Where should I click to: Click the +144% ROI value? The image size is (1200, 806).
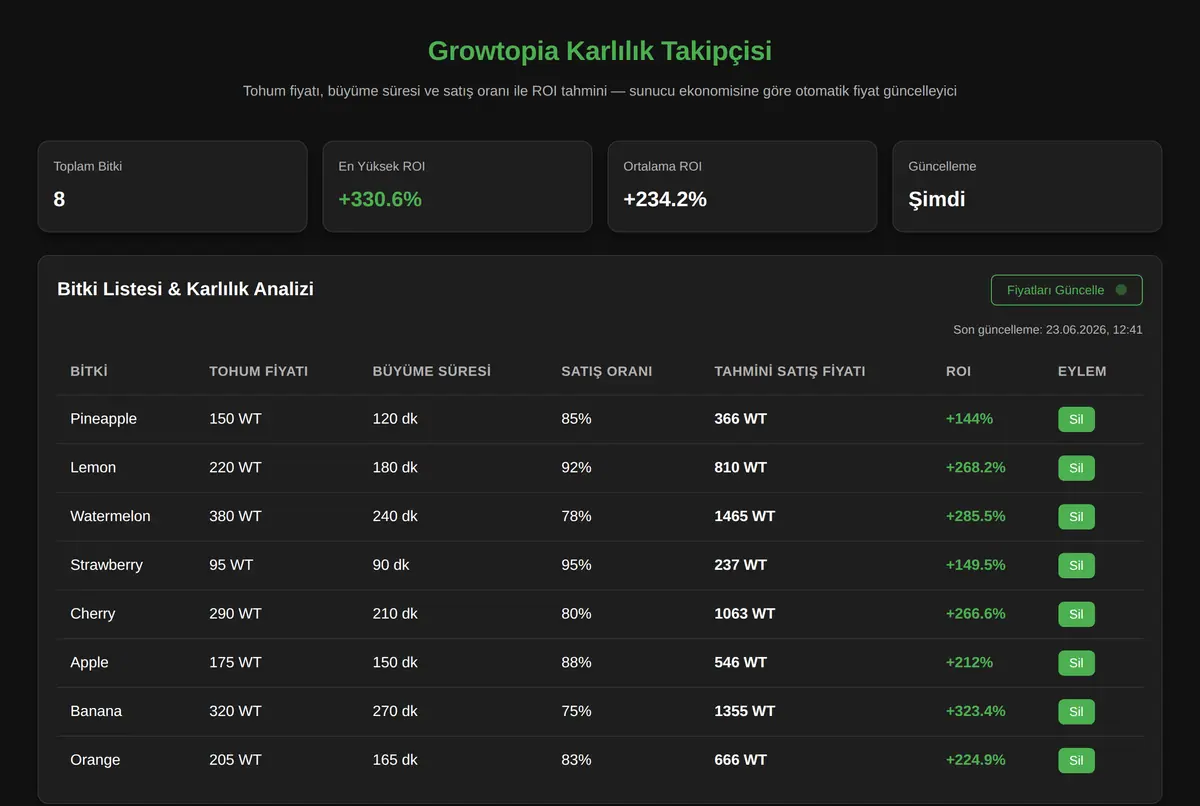point(969,419)
